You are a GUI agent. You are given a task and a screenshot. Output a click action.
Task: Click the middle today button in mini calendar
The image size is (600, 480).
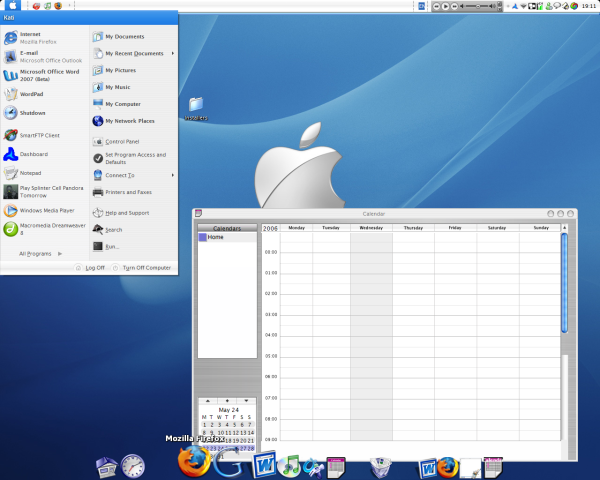pyautogui.click(x=227, y=401)
